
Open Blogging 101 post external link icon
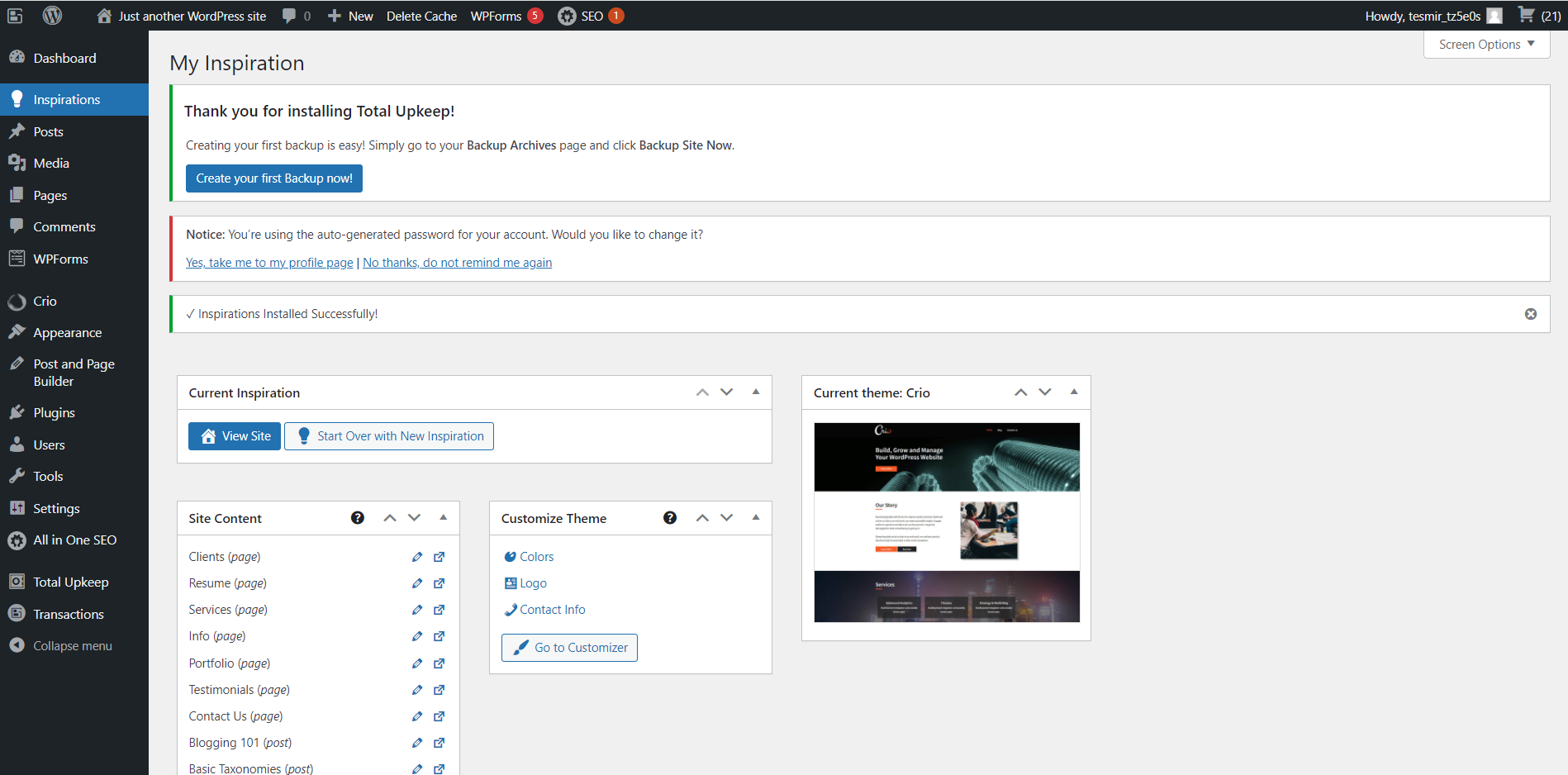pyautogui.click(x=440, y=743)
